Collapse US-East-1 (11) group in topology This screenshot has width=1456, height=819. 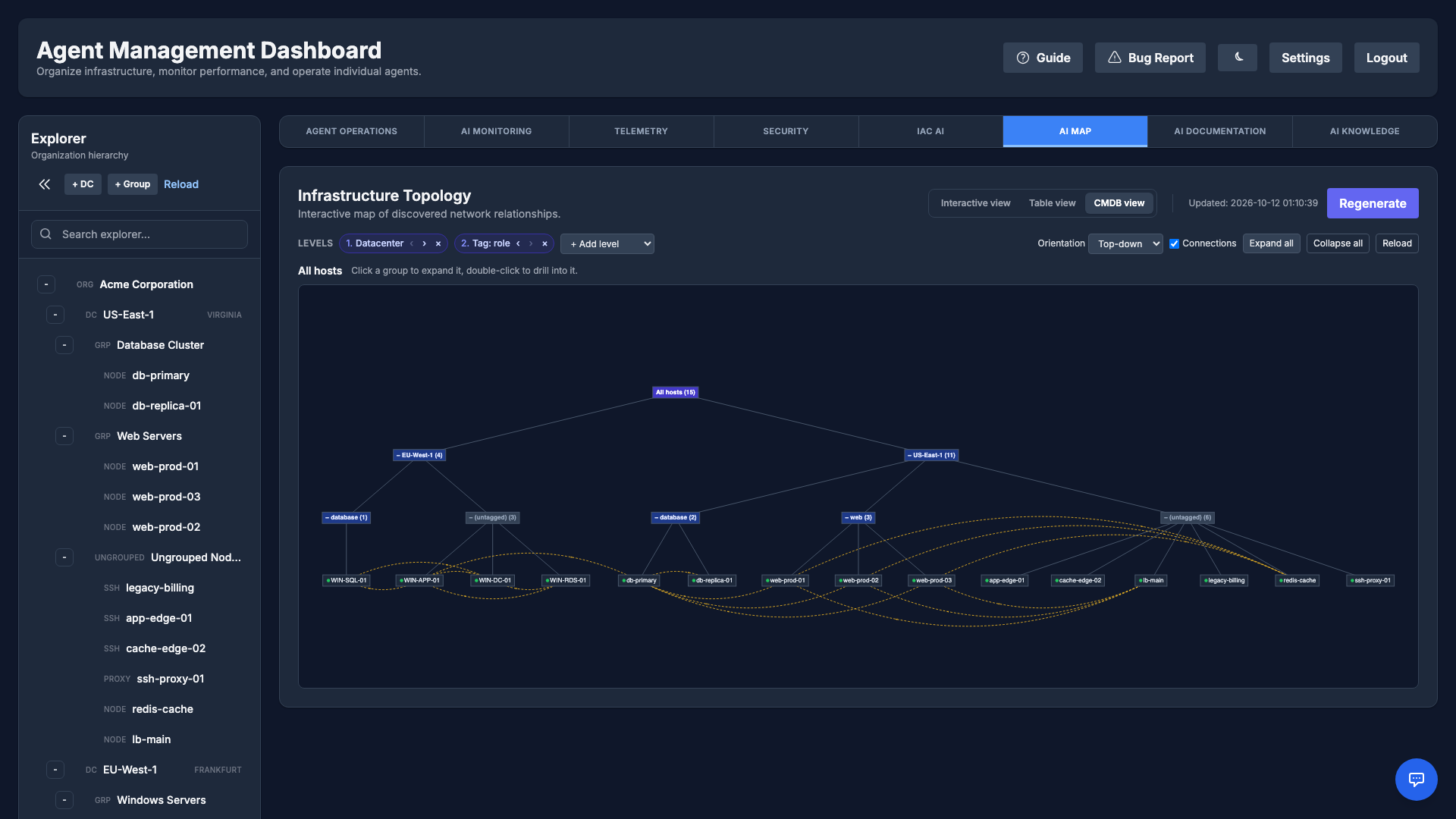(x=931, y=455)
